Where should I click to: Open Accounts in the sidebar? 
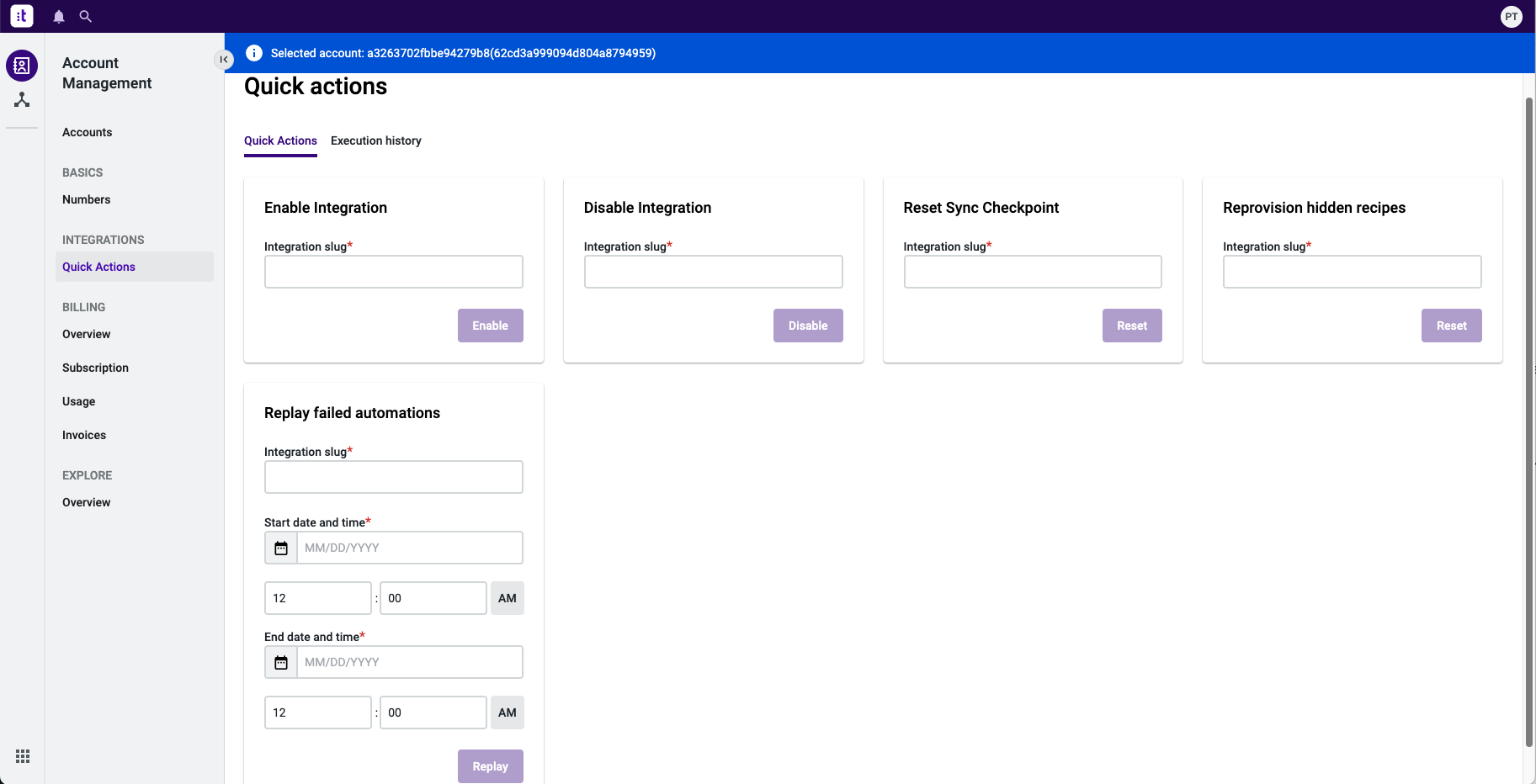coord(87,132)
